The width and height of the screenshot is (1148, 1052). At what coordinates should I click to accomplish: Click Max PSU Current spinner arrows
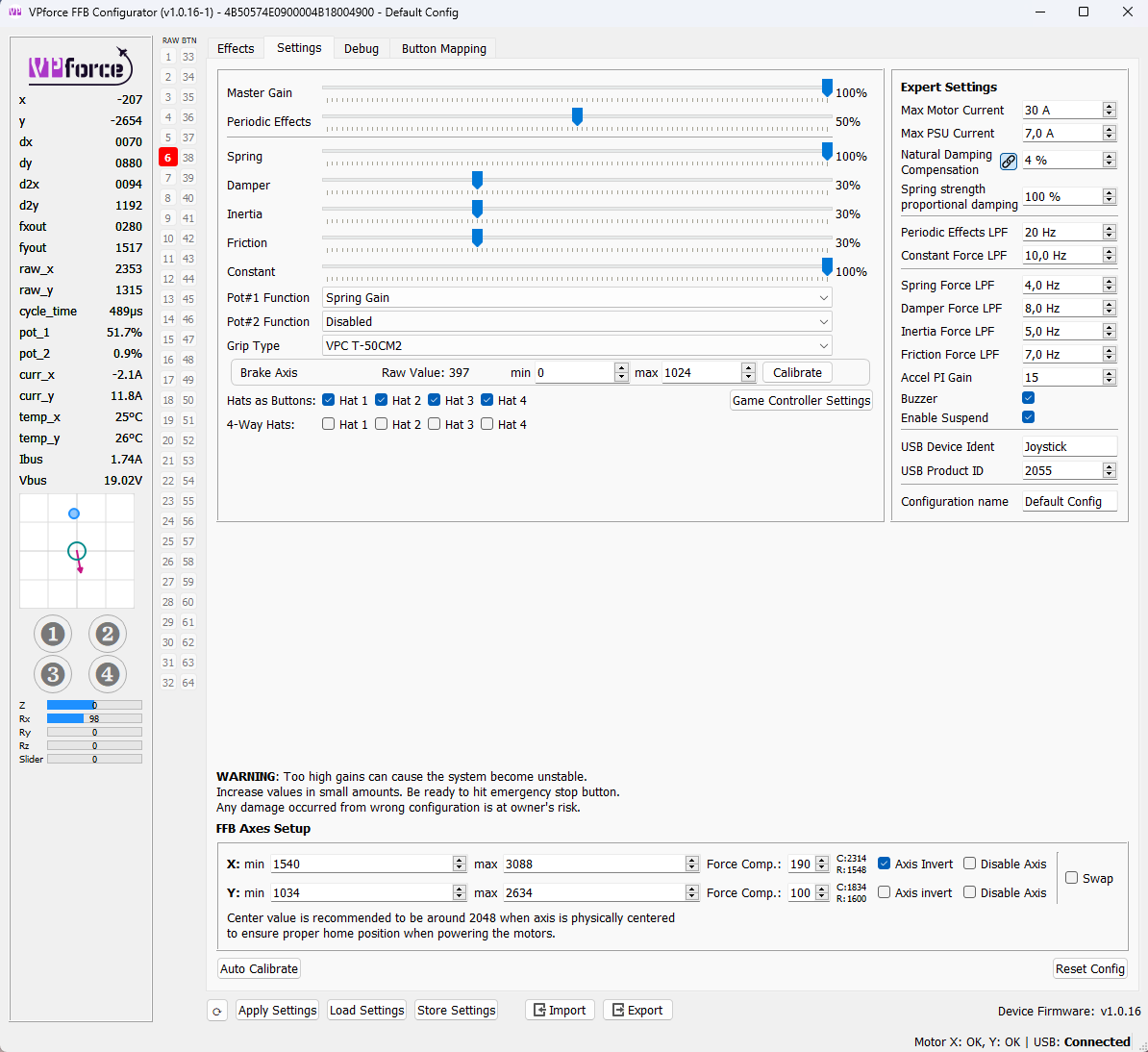(1110, 134)
